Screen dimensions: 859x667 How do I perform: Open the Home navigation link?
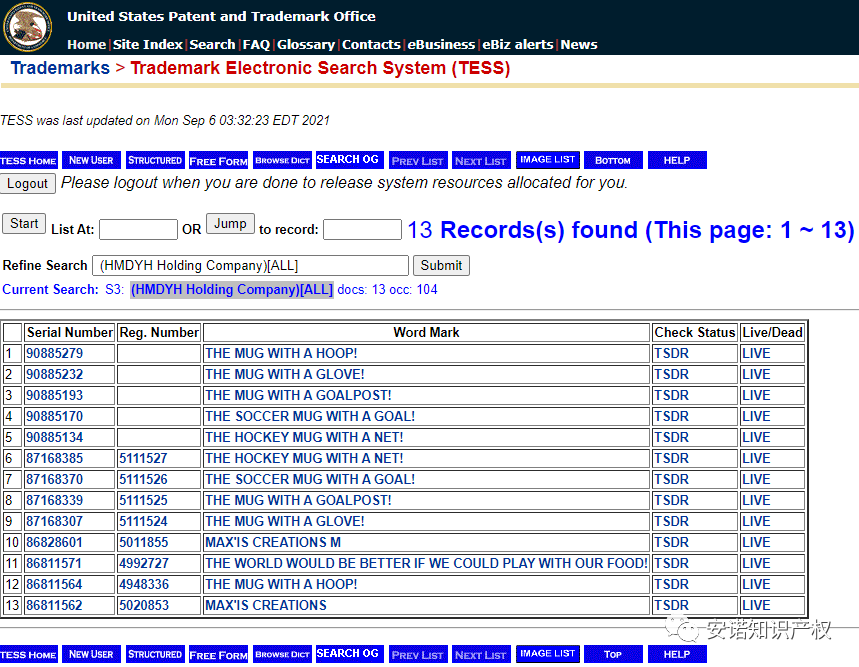[87, 44]
